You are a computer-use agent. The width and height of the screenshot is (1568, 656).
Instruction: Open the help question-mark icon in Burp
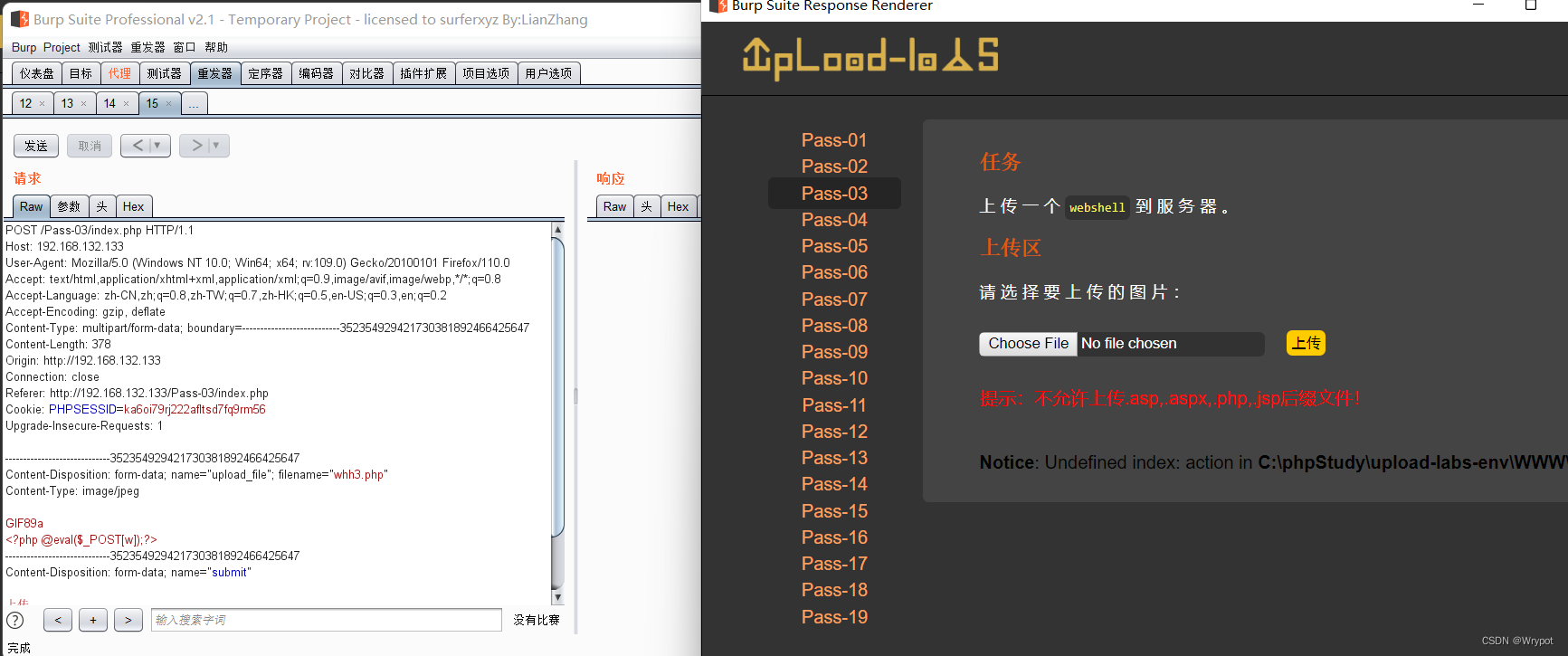pyautogui.click(x=15, y=621)
